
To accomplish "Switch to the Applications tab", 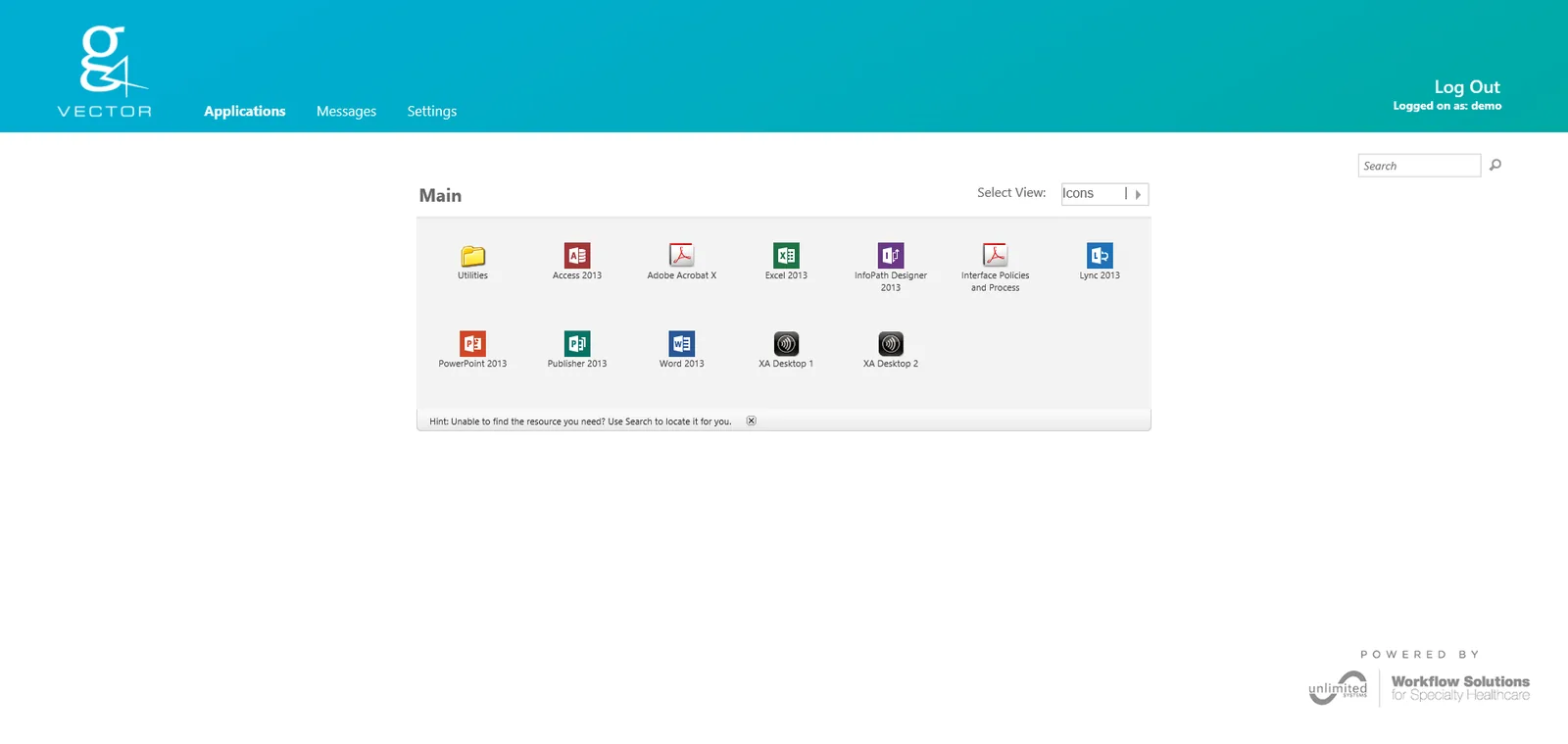I will pos(245,112).
